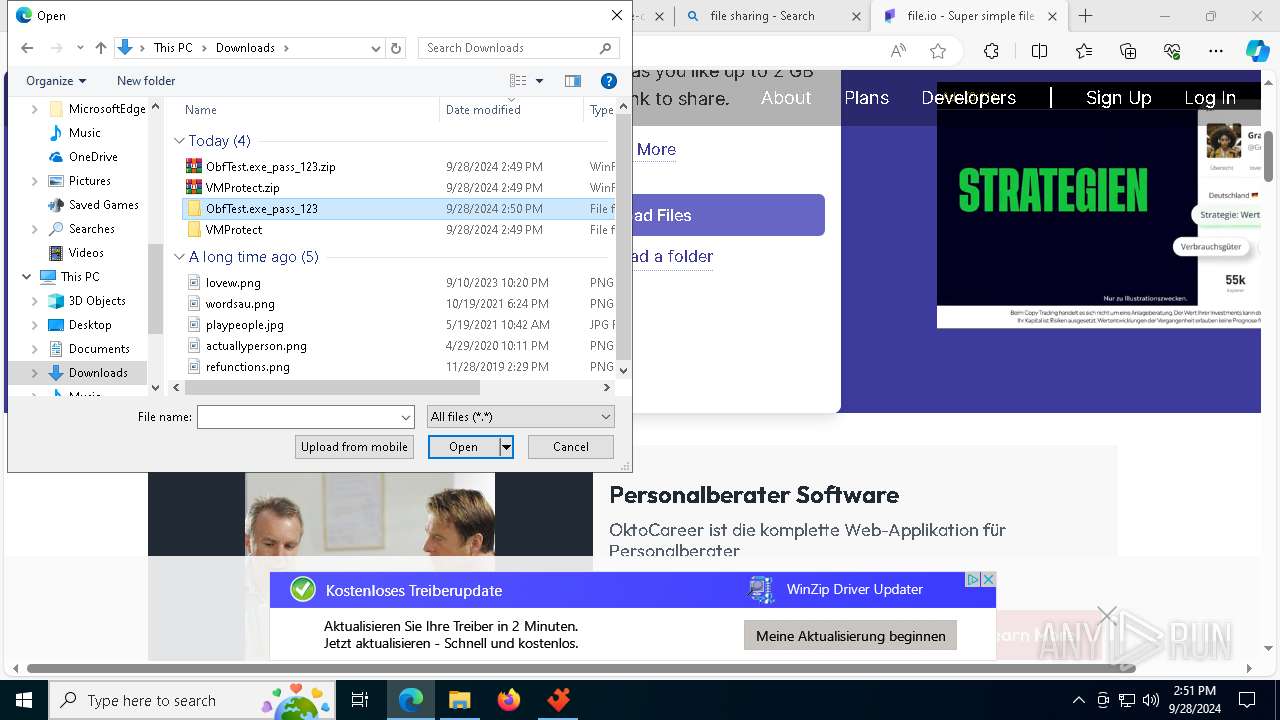Open the volume control in system tray

1151,700
